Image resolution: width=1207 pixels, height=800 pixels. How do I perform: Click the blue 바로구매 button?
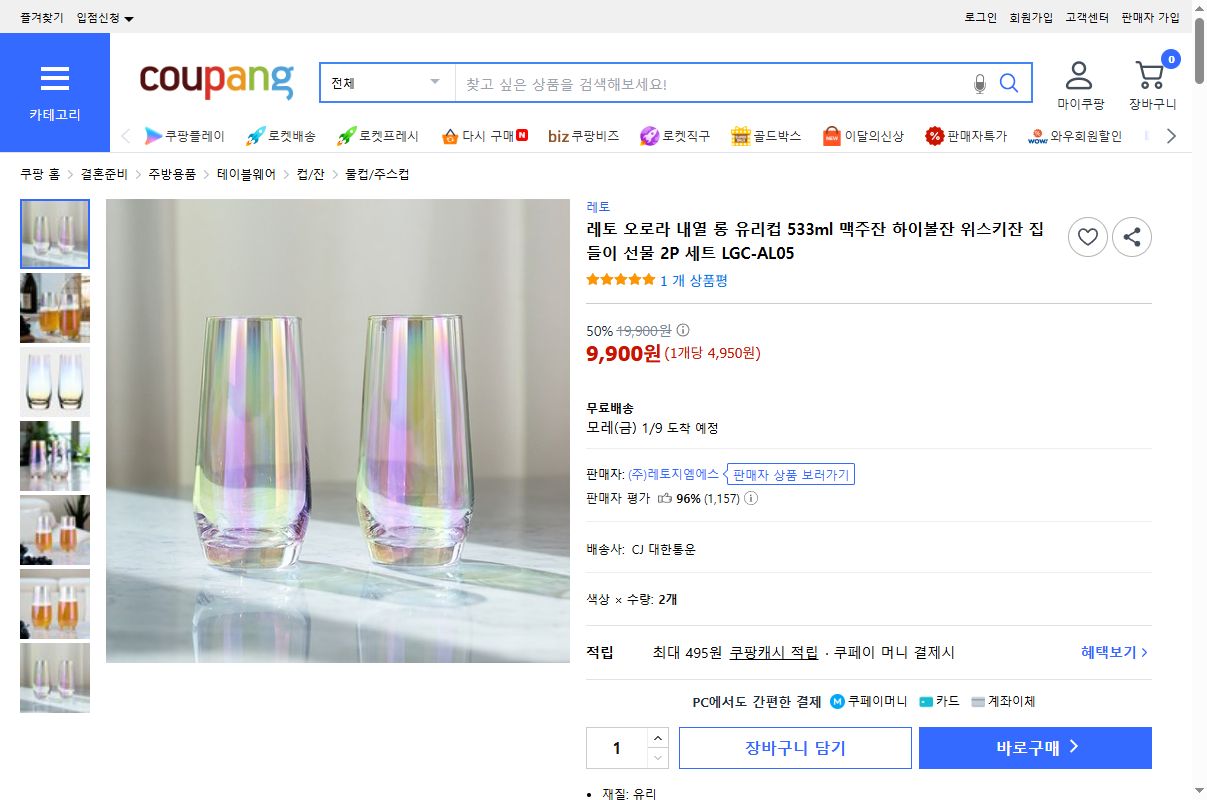[1035, 747]
